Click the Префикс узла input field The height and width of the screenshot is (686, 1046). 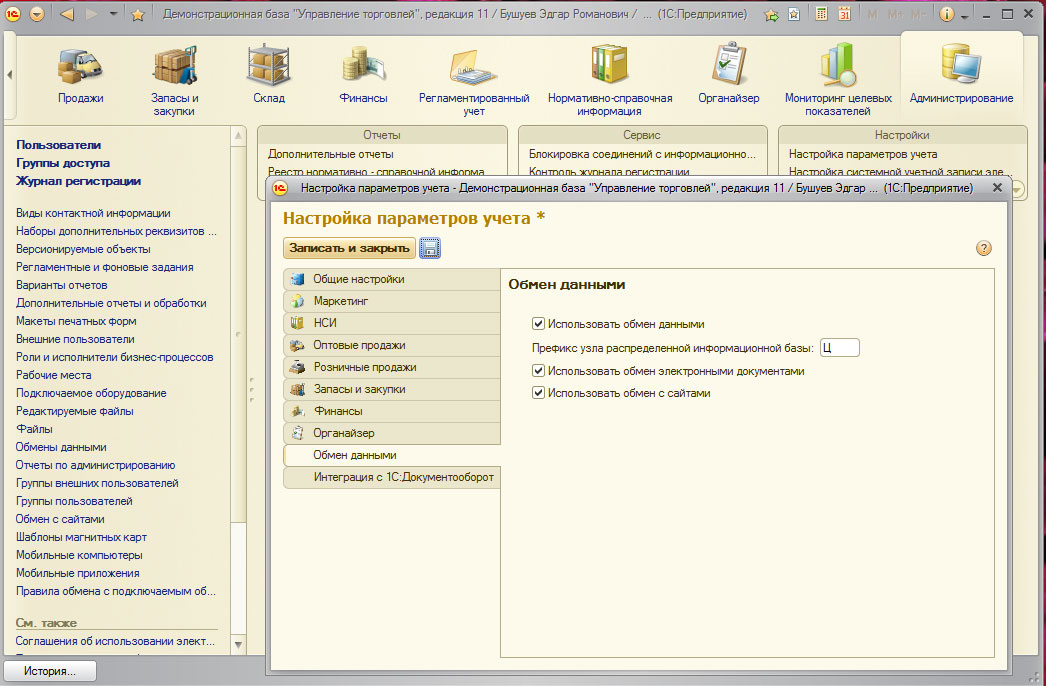tap(839, 348)
